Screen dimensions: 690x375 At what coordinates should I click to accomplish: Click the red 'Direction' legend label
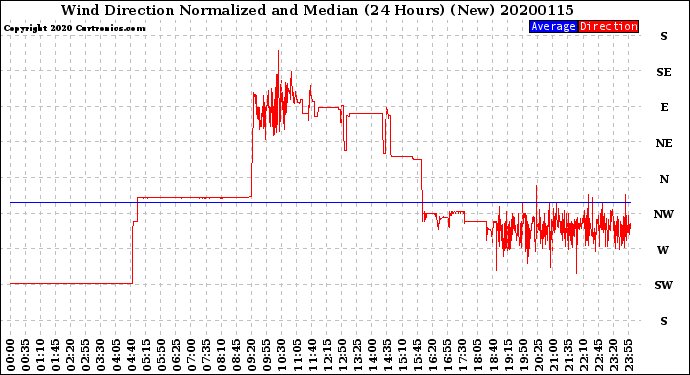[x=608, y=26]
